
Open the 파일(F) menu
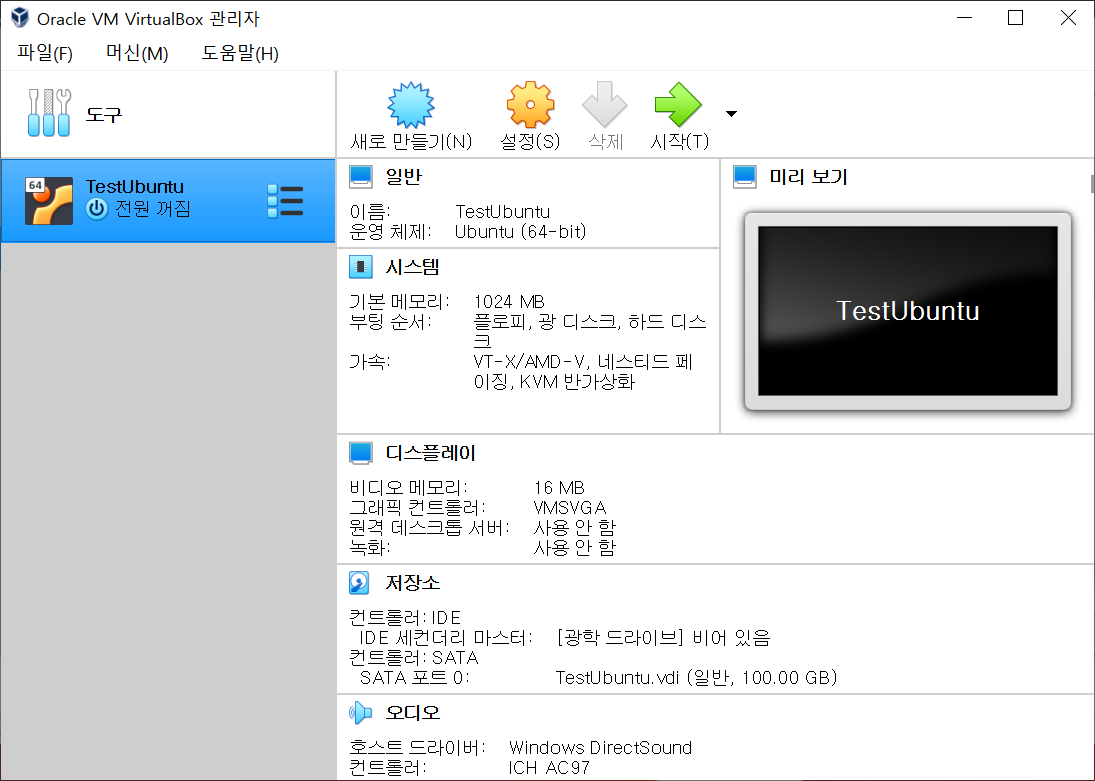pos(45,53)
